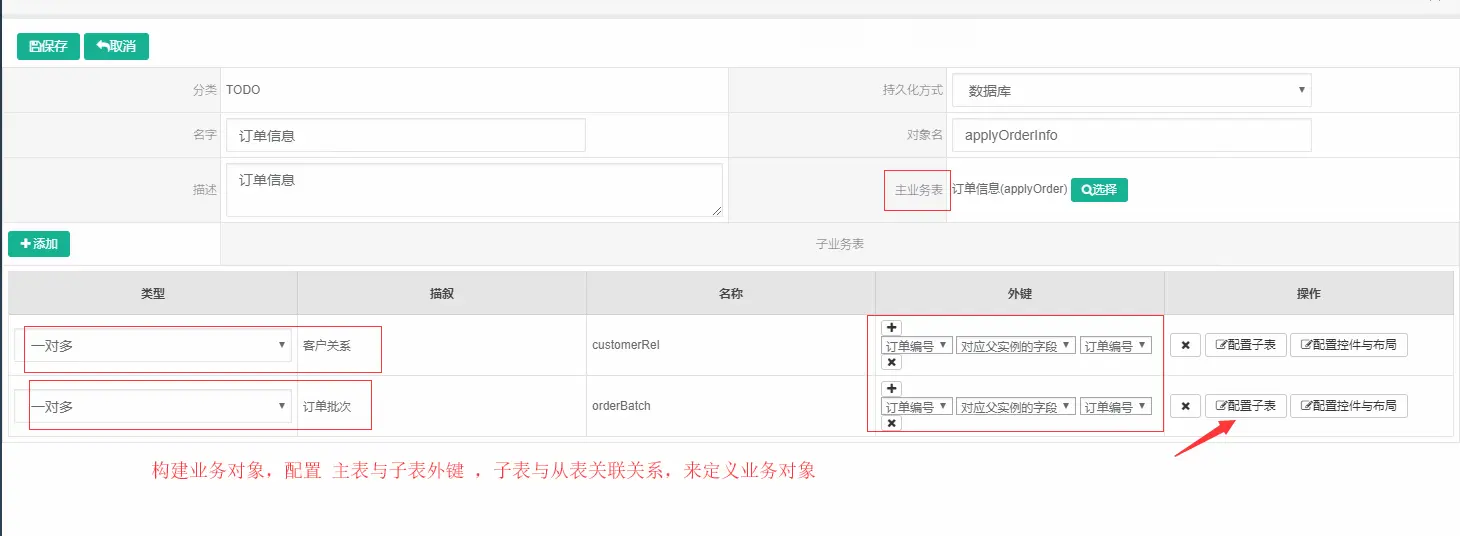Image resolution: width=1460 pixels, height=536 pixels.
Task: Open 对应父实例的字段 dropdown in customerRel row
Action: 1016,345
